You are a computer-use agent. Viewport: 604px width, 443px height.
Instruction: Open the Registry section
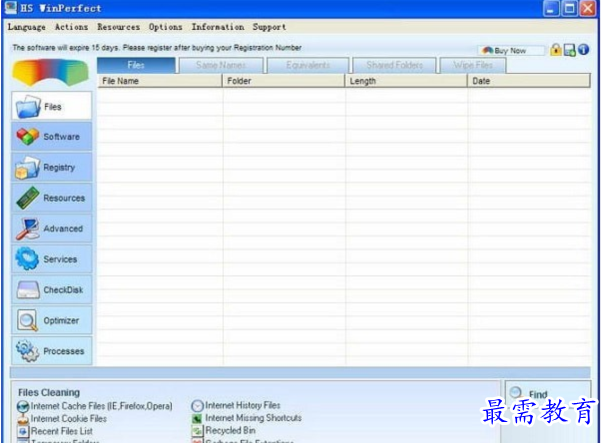click(52, 167)
